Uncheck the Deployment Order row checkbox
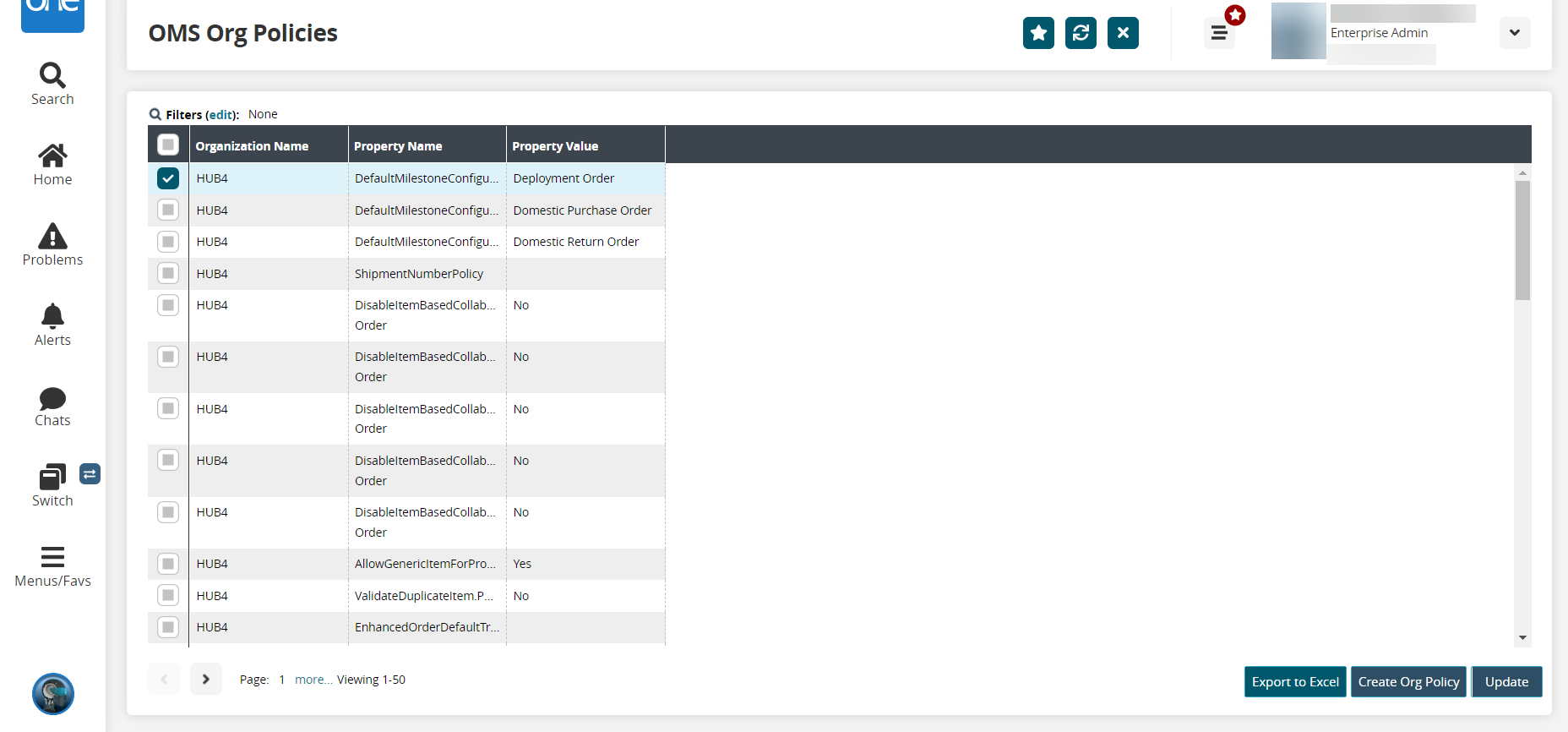The height and width of the screenshot is (732, 1568). pos(168,178)
